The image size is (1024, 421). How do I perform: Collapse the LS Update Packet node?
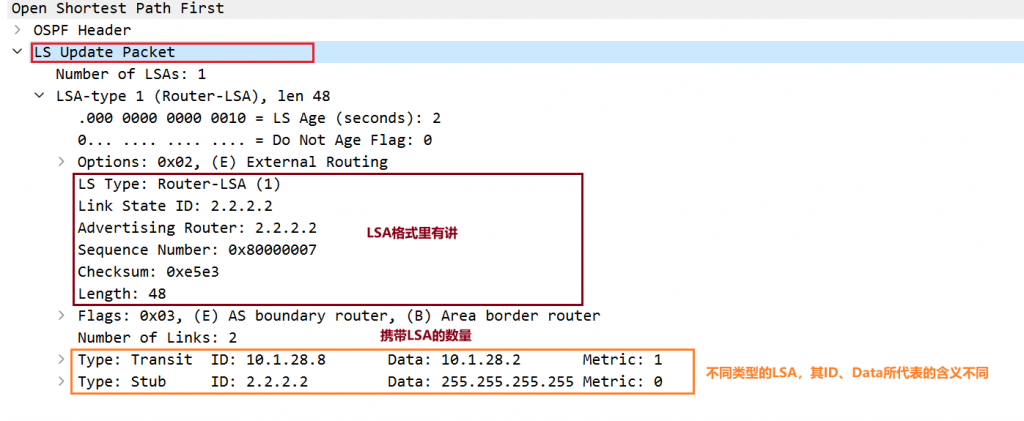pyautogui.click(x=18, y=52)
